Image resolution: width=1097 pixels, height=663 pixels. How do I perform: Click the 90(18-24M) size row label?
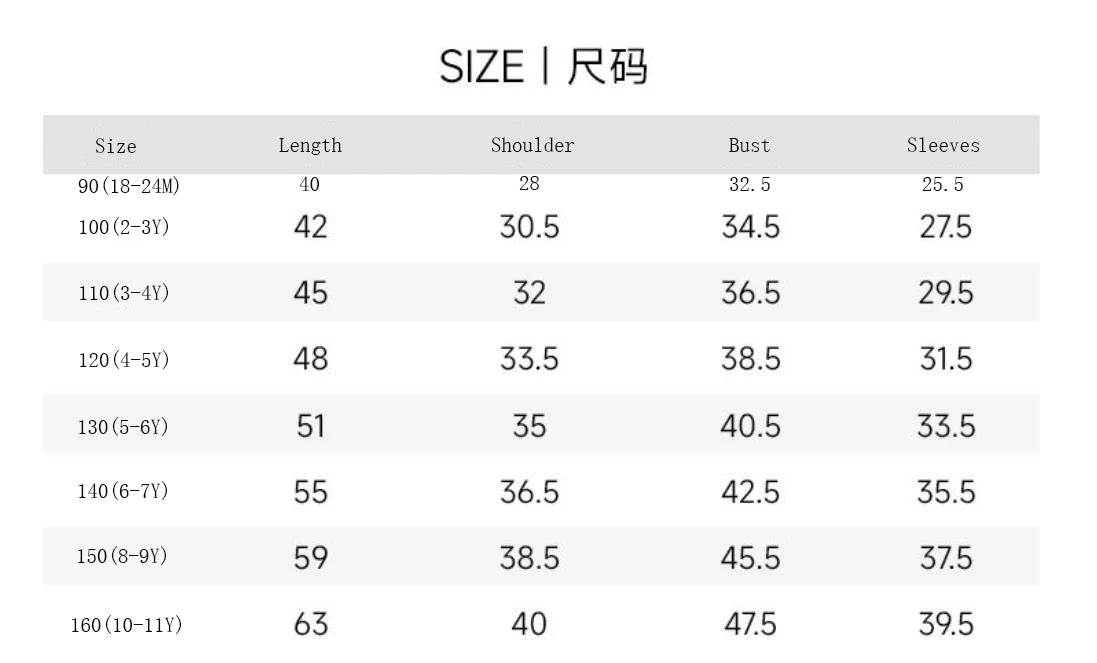[129, 187]
